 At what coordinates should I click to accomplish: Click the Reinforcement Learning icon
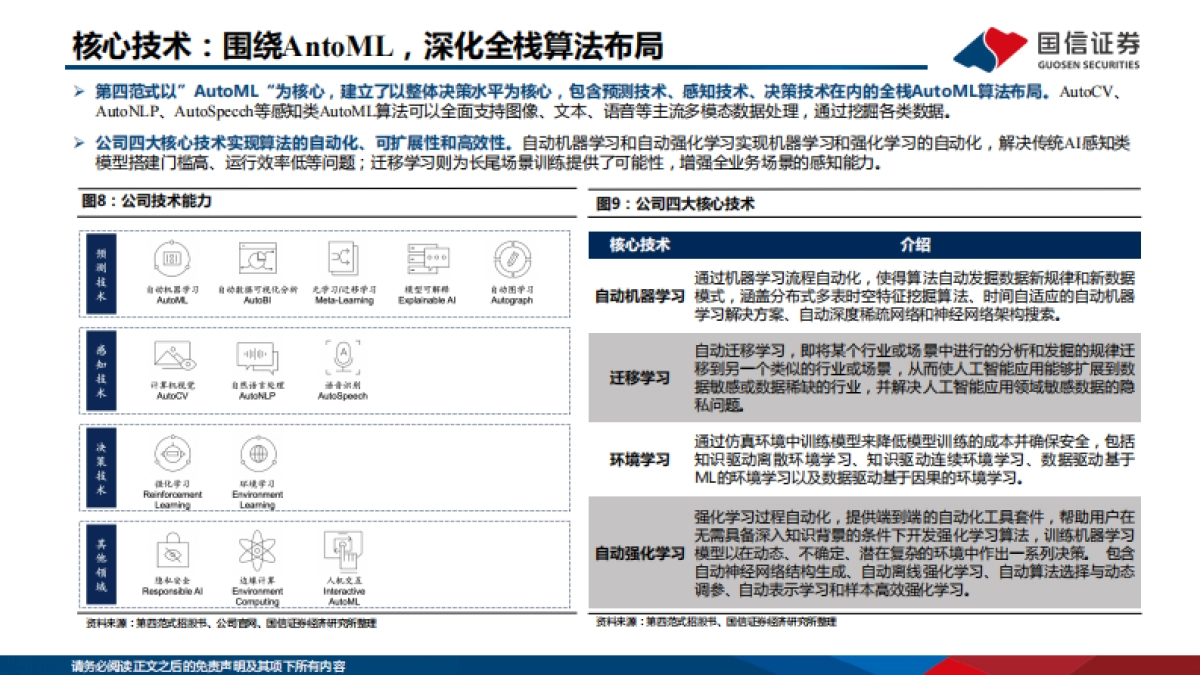[175, 455]
